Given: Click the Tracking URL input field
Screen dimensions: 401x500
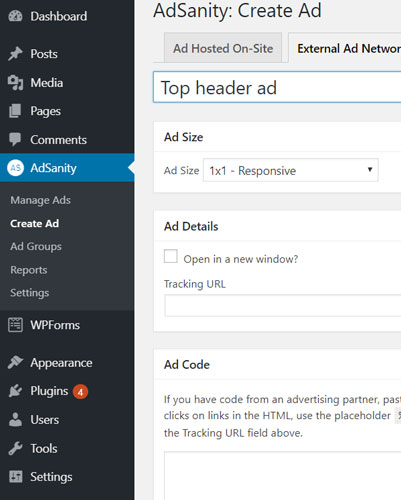Looking at the screenshot, I should [283, 305].
